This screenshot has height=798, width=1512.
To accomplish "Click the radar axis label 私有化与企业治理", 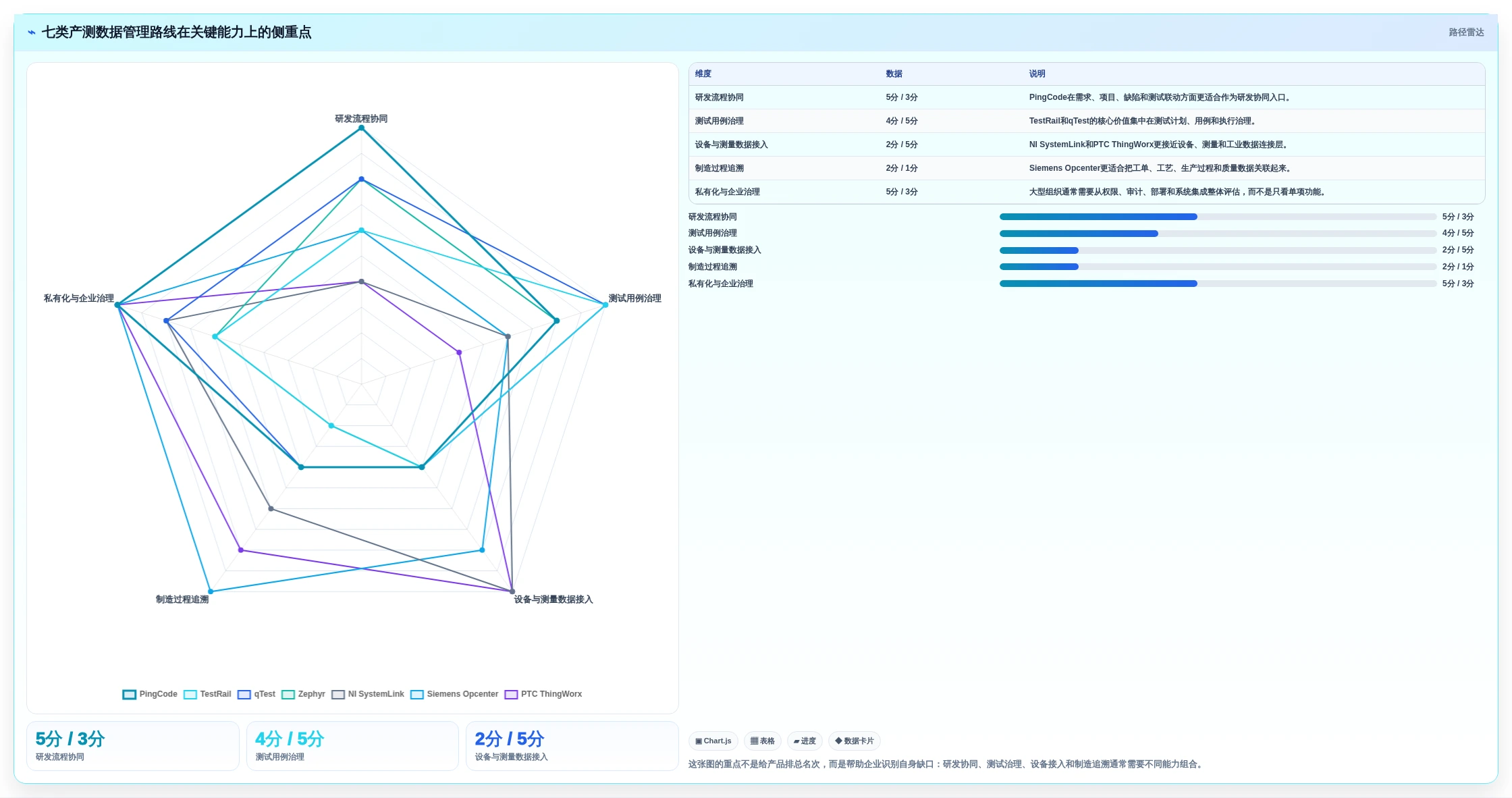I will 79,298.
